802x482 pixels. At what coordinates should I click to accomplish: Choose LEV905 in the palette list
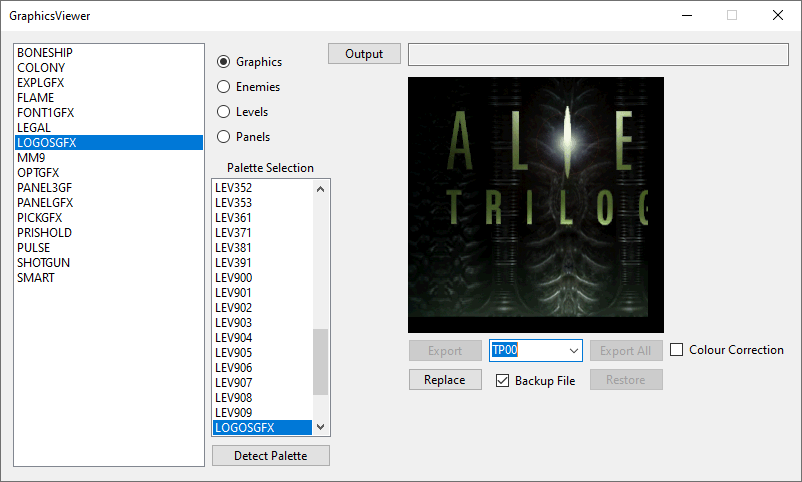262,353
